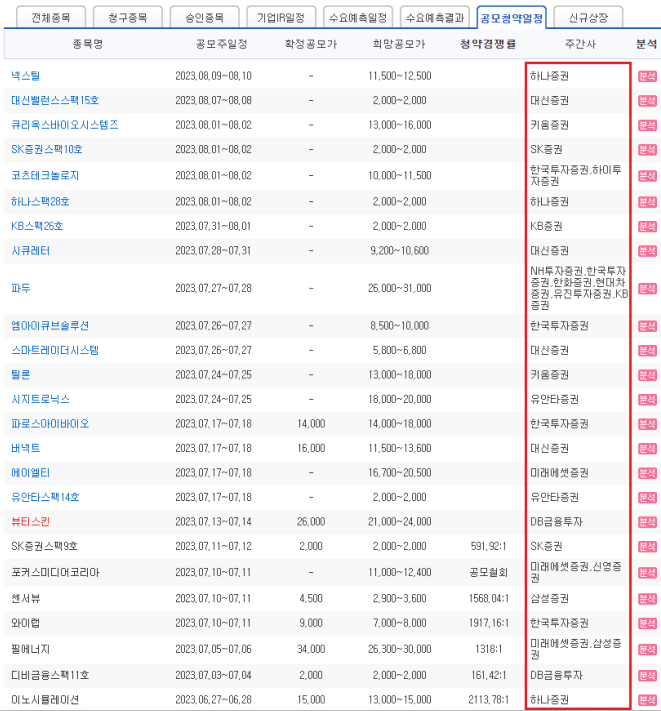Image resolution: width=661 pixels, height=711 pixels.
Task: Click the 분석 icon for 시큐레터
Action: coord(647,251)
